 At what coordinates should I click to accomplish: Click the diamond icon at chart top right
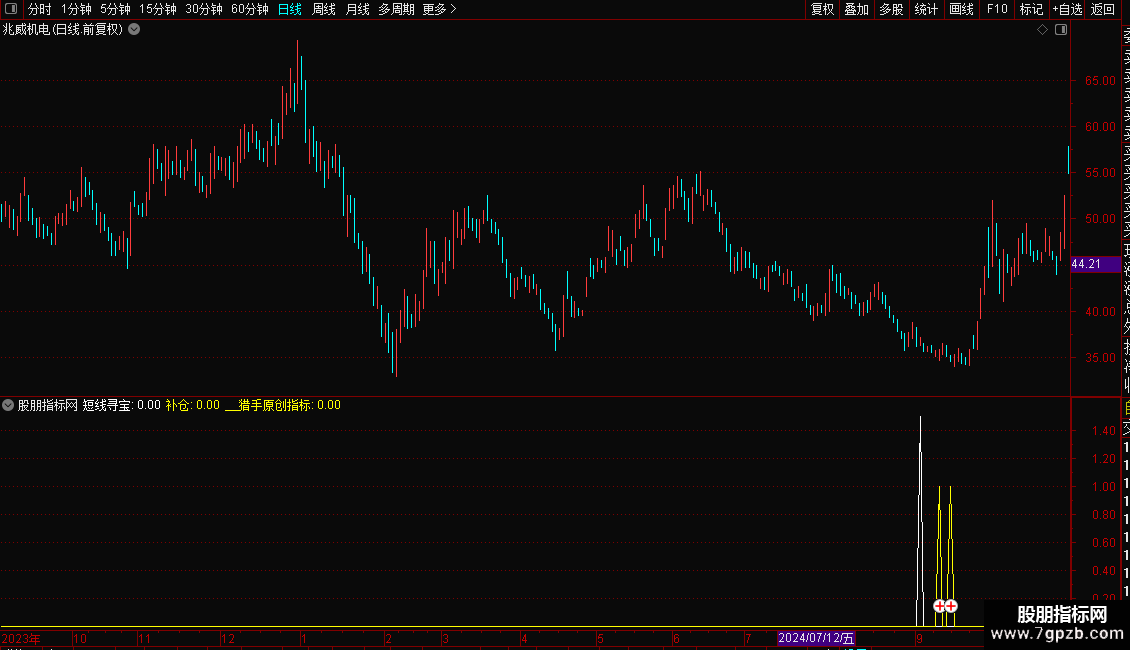(x=1042, y=30)
